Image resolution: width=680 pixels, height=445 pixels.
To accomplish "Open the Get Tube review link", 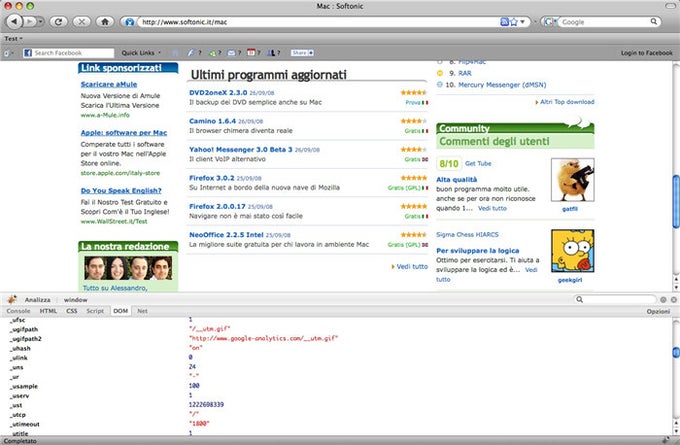I will [478, 164].
